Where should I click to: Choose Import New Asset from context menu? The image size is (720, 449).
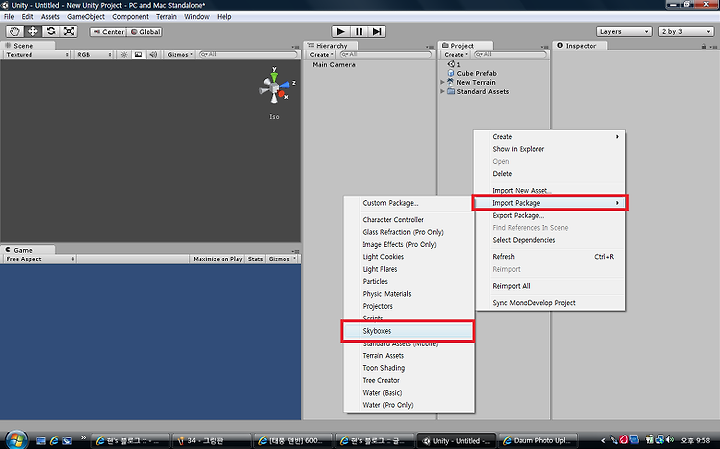click(550, 190)
